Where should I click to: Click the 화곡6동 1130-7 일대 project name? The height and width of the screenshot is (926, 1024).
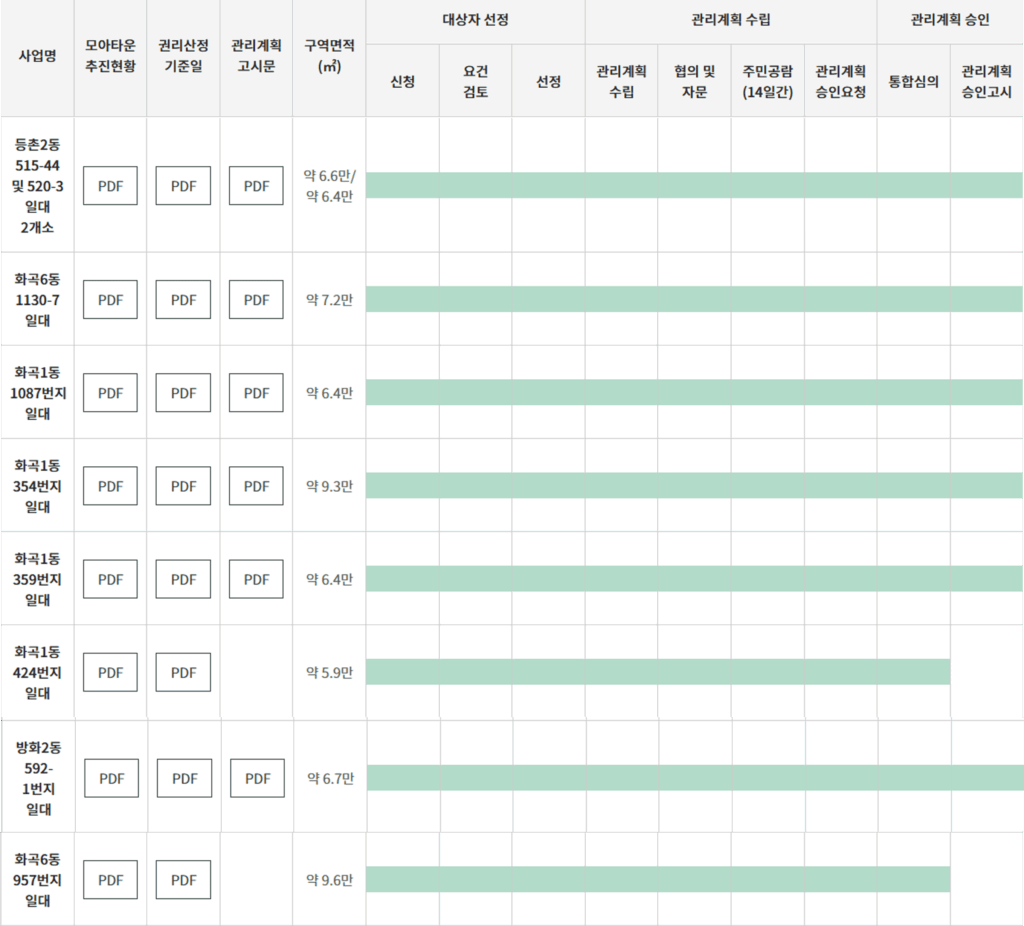pos(37,300)
